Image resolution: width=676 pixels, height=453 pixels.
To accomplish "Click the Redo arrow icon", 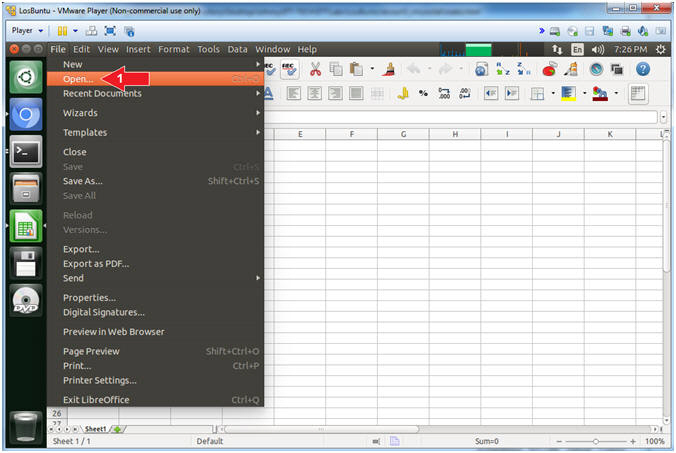I will point(445,69).
